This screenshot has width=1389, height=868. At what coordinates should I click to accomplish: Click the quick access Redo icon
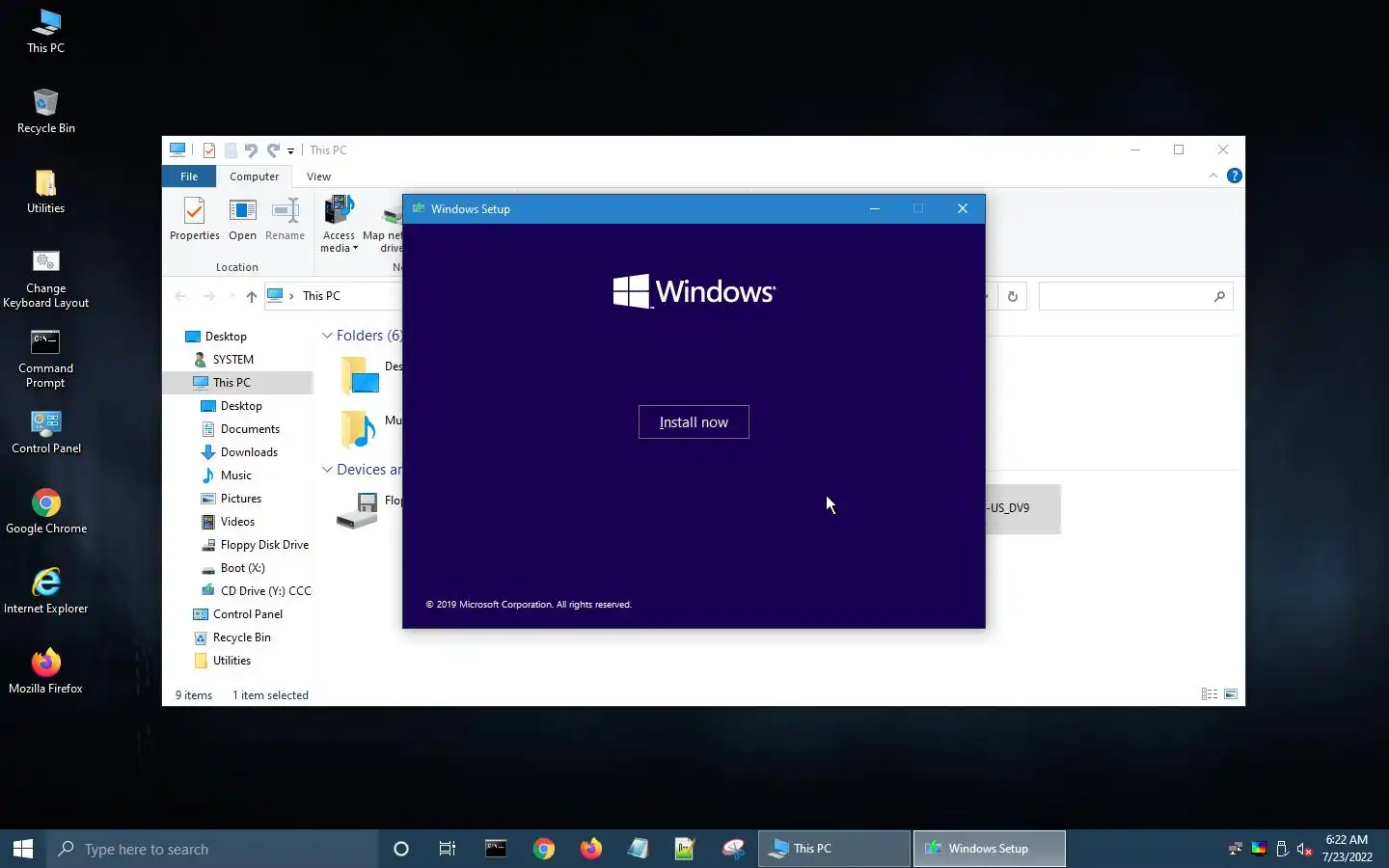point(273,150)
